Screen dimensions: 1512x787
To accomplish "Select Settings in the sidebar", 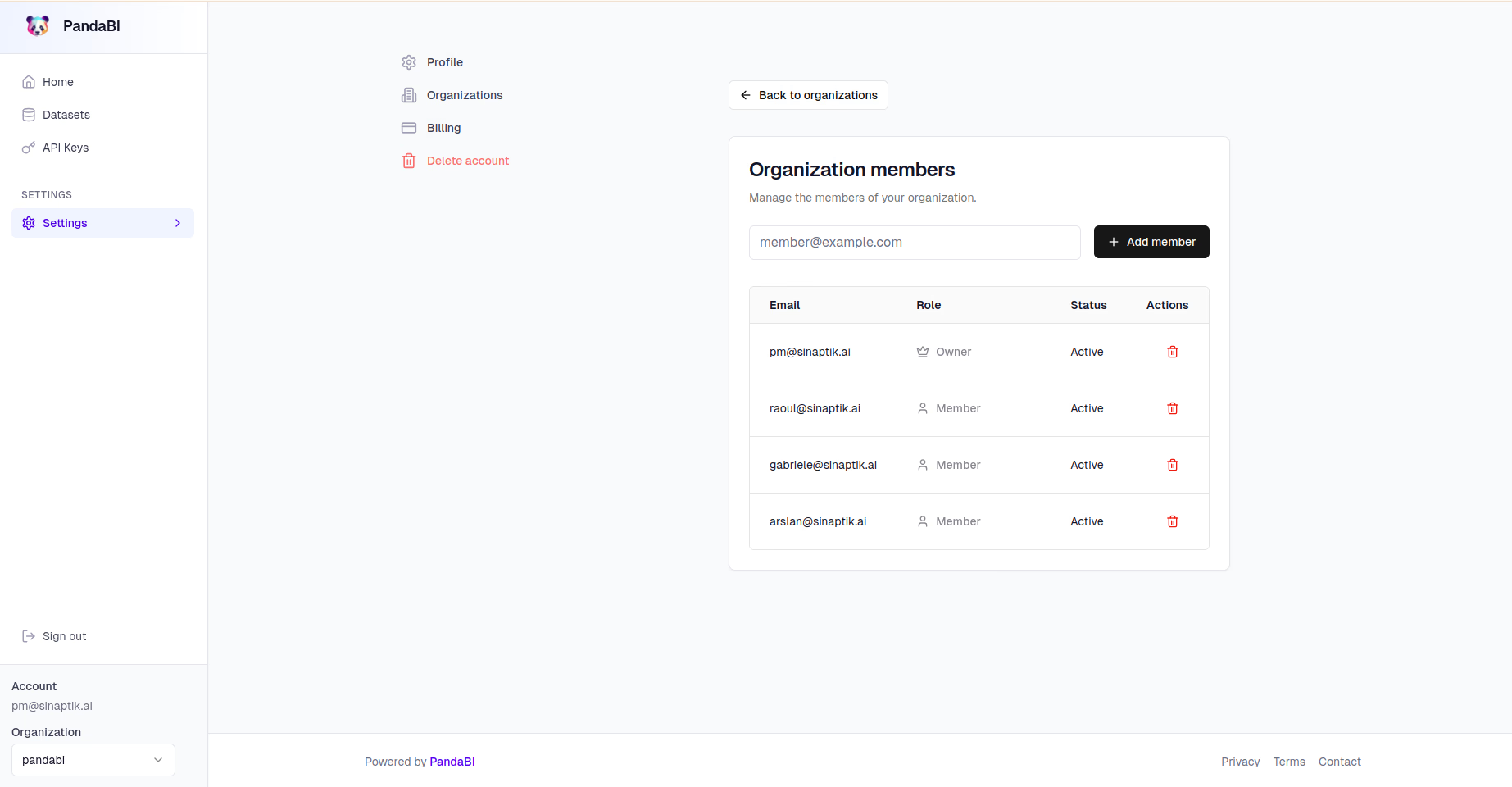I will point(102,223).
